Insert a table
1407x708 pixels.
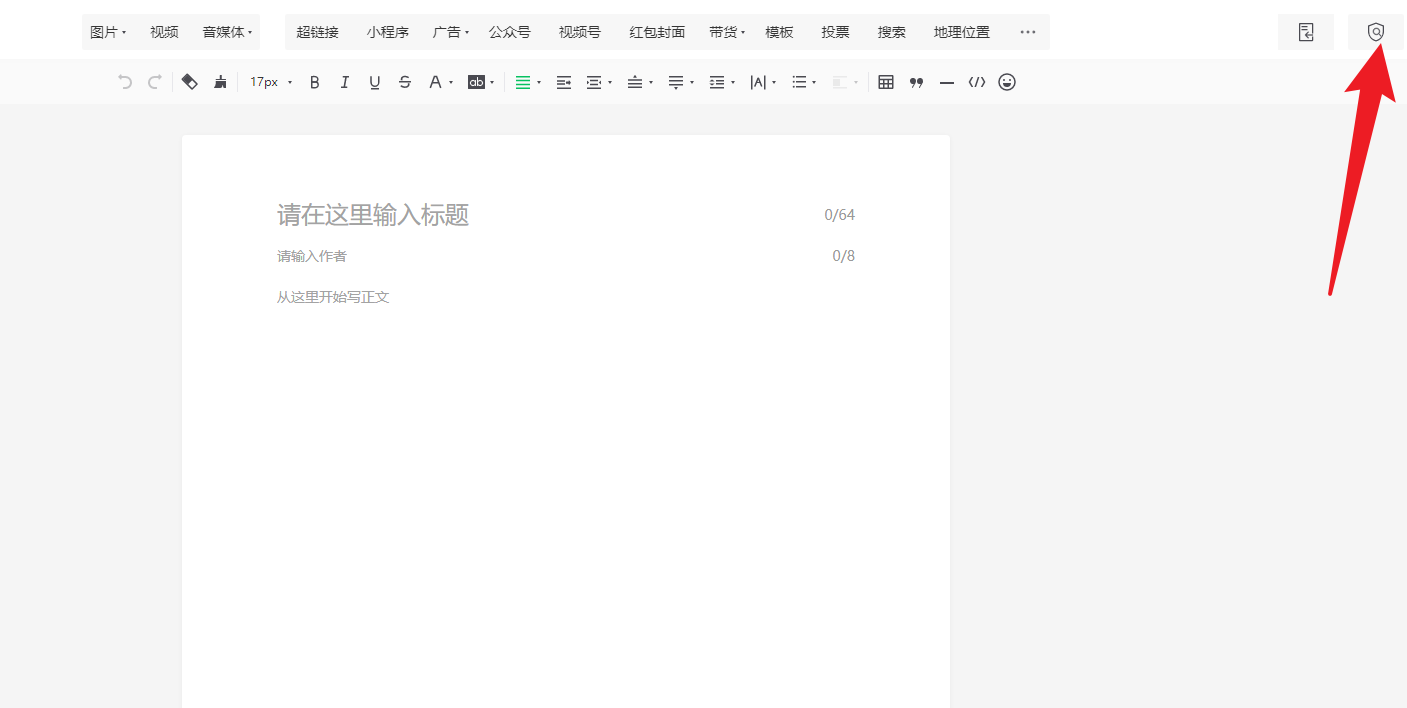coord(886,82)
